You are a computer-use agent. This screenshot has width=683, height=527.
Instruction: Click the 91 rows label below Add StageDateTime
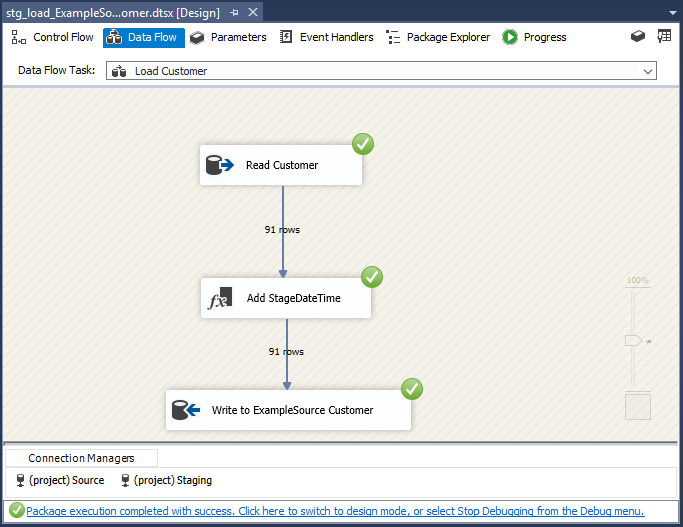pos(286,351)
